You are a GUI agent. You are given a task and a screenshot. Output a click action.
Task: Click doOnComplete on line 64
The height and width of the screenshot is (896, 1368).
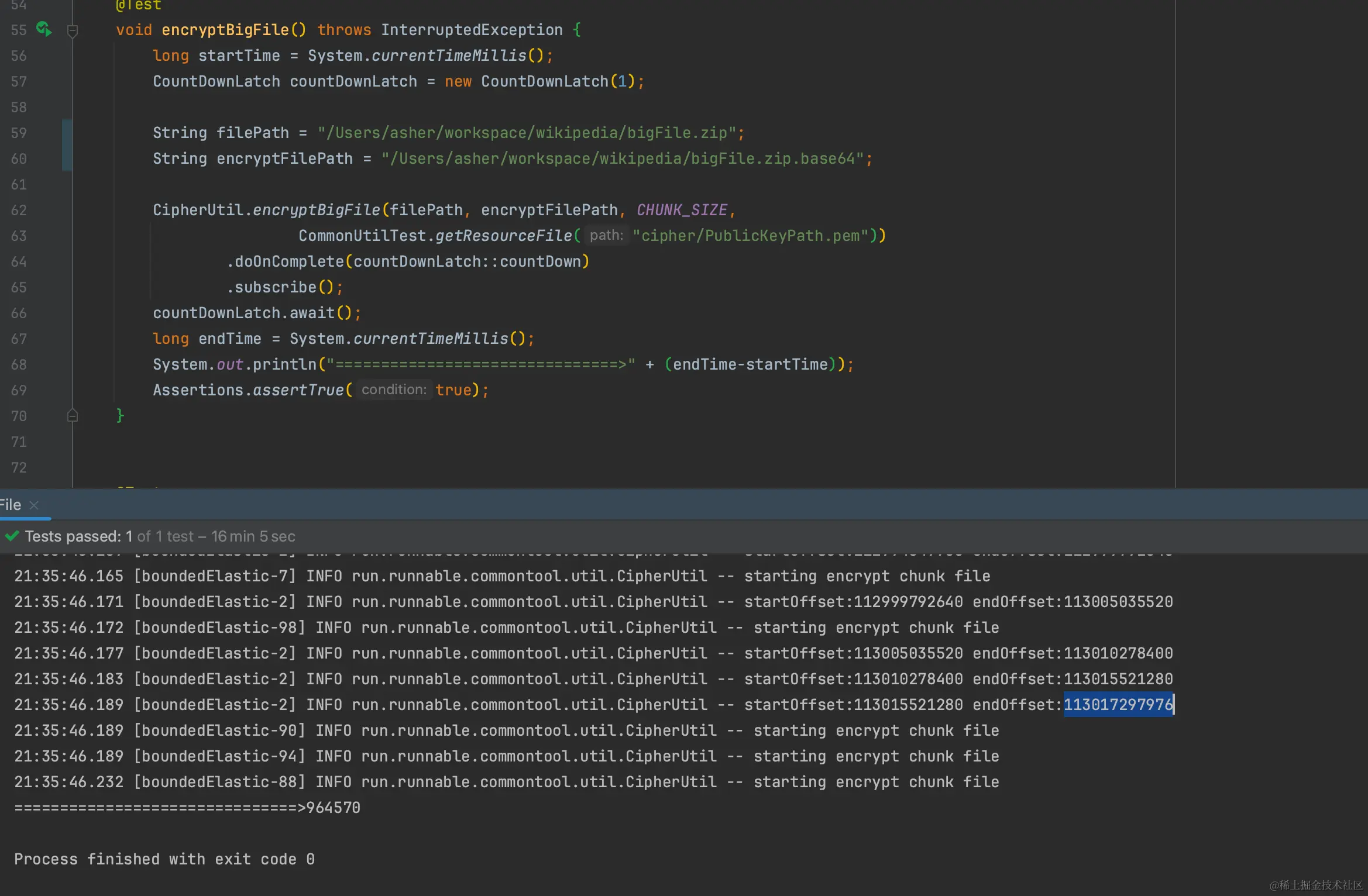289,261
